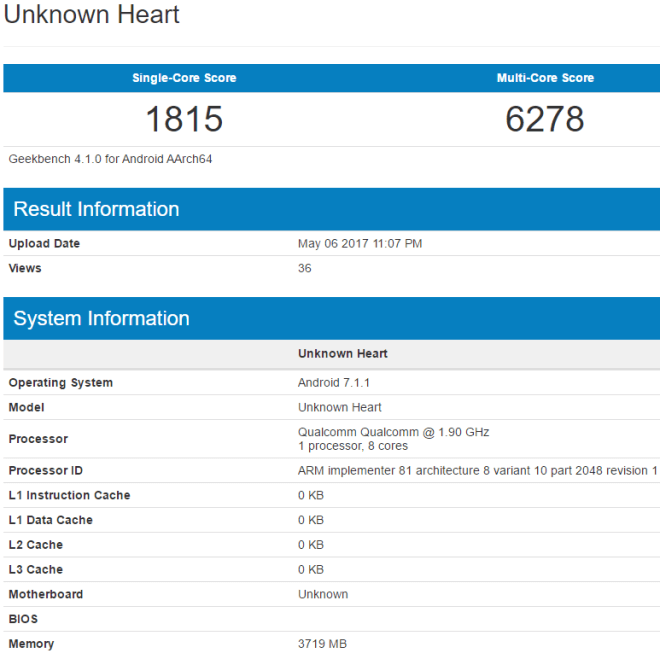
Task: Click the 'Unknown Heart' page title
Action: [x=91, y=14]
